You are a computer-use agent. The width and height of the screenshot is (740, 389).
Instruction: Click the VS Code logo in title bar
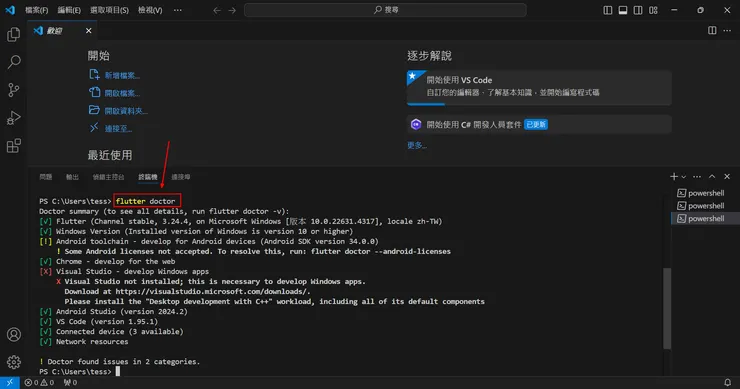point(10,10)
